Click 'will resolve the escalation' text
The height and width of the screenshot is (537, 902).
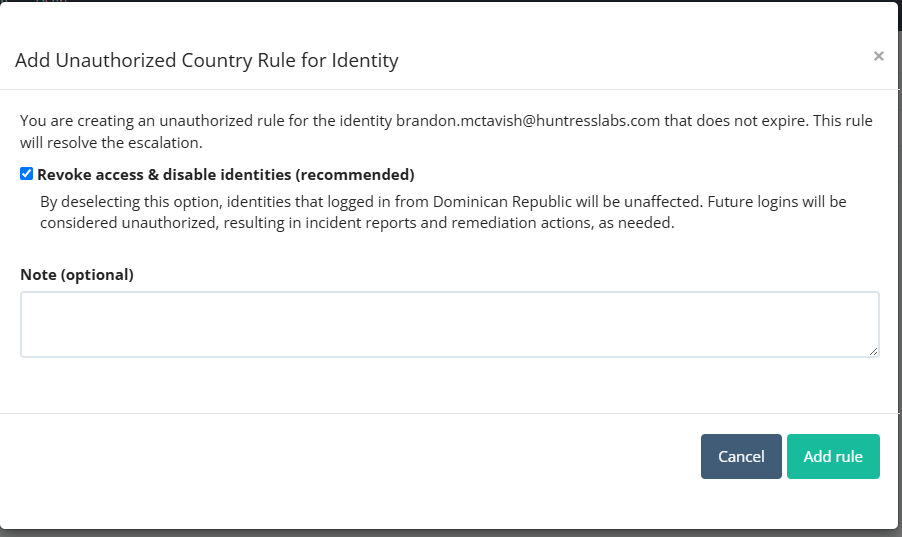(x=110, y=143)
